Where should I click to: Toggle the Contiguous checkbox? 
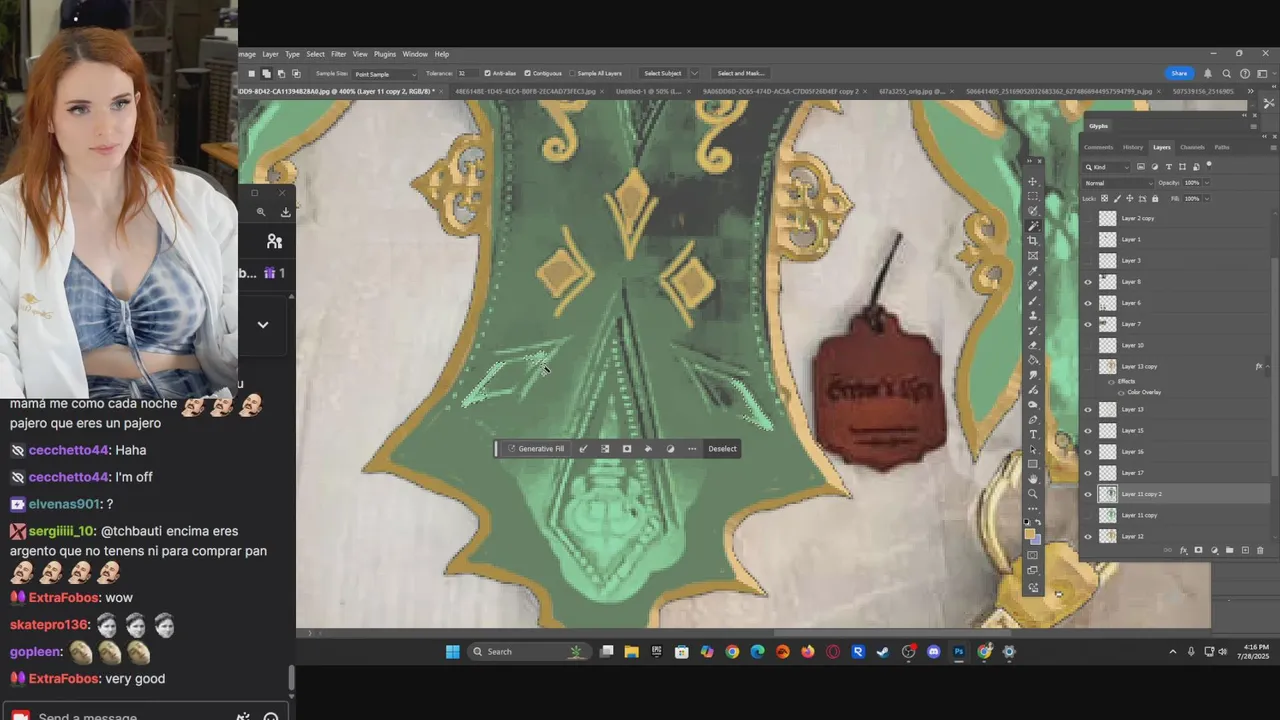(x=528, y=73)
